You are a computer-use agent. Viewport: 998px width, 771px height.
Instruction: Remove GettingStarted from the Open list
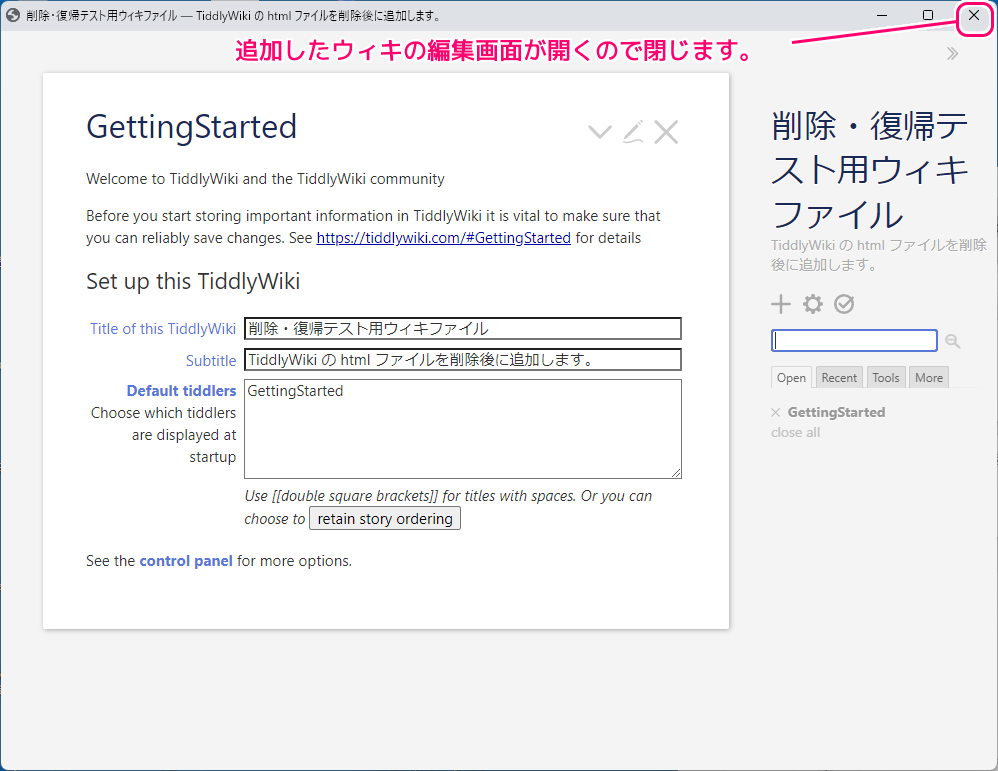[x=776, y=412]
